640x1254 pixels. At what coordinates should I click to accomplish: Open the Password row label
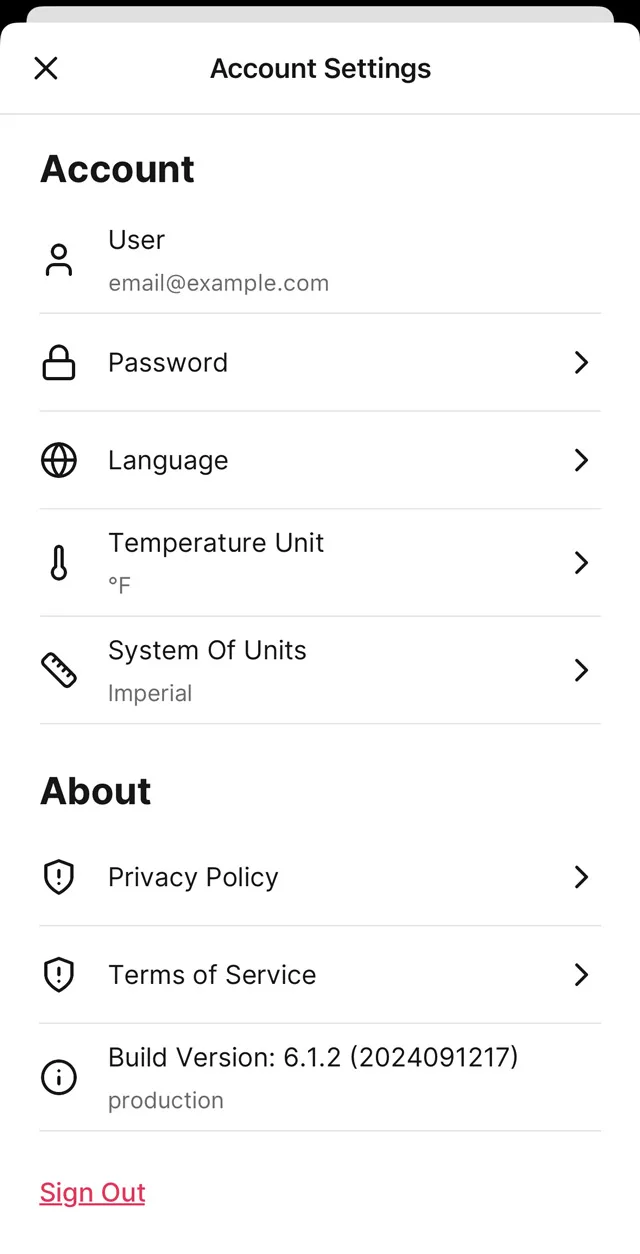168,362
